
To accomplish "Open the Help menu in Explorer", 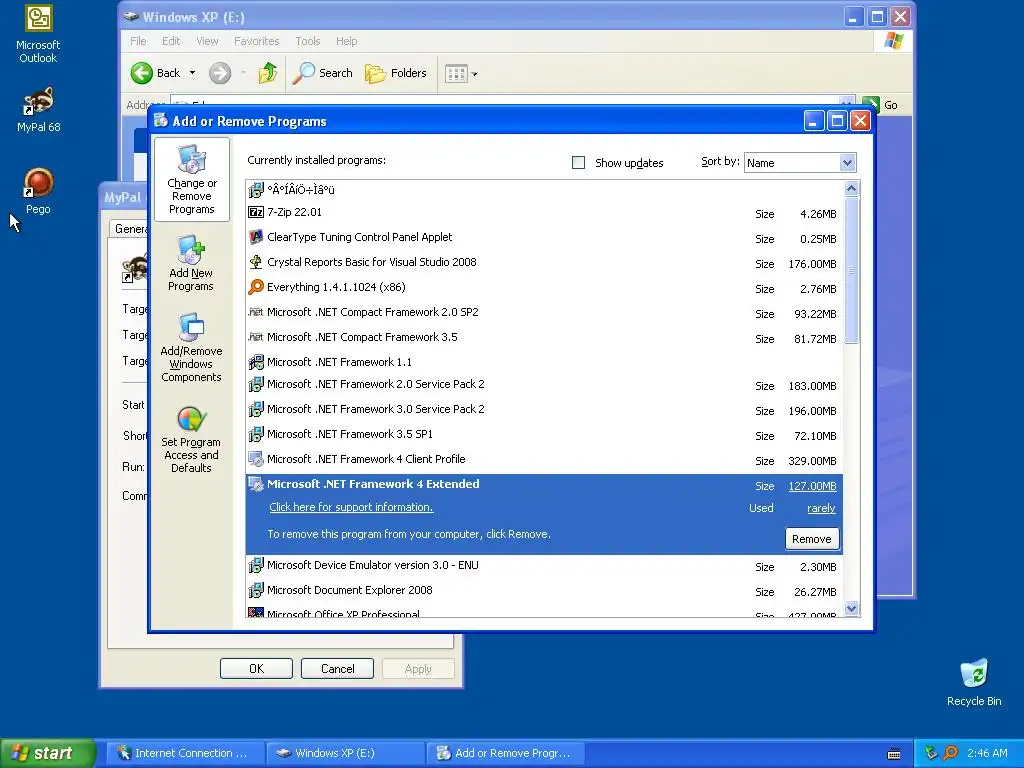I will [347, 41].
